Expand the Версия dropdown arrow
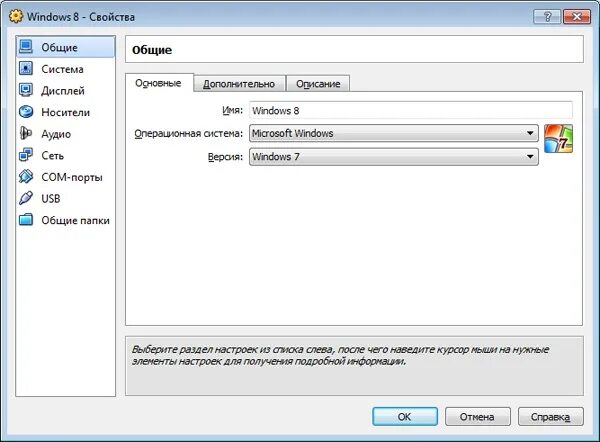This screenshot has width=600, height=442. click(530, 157)
